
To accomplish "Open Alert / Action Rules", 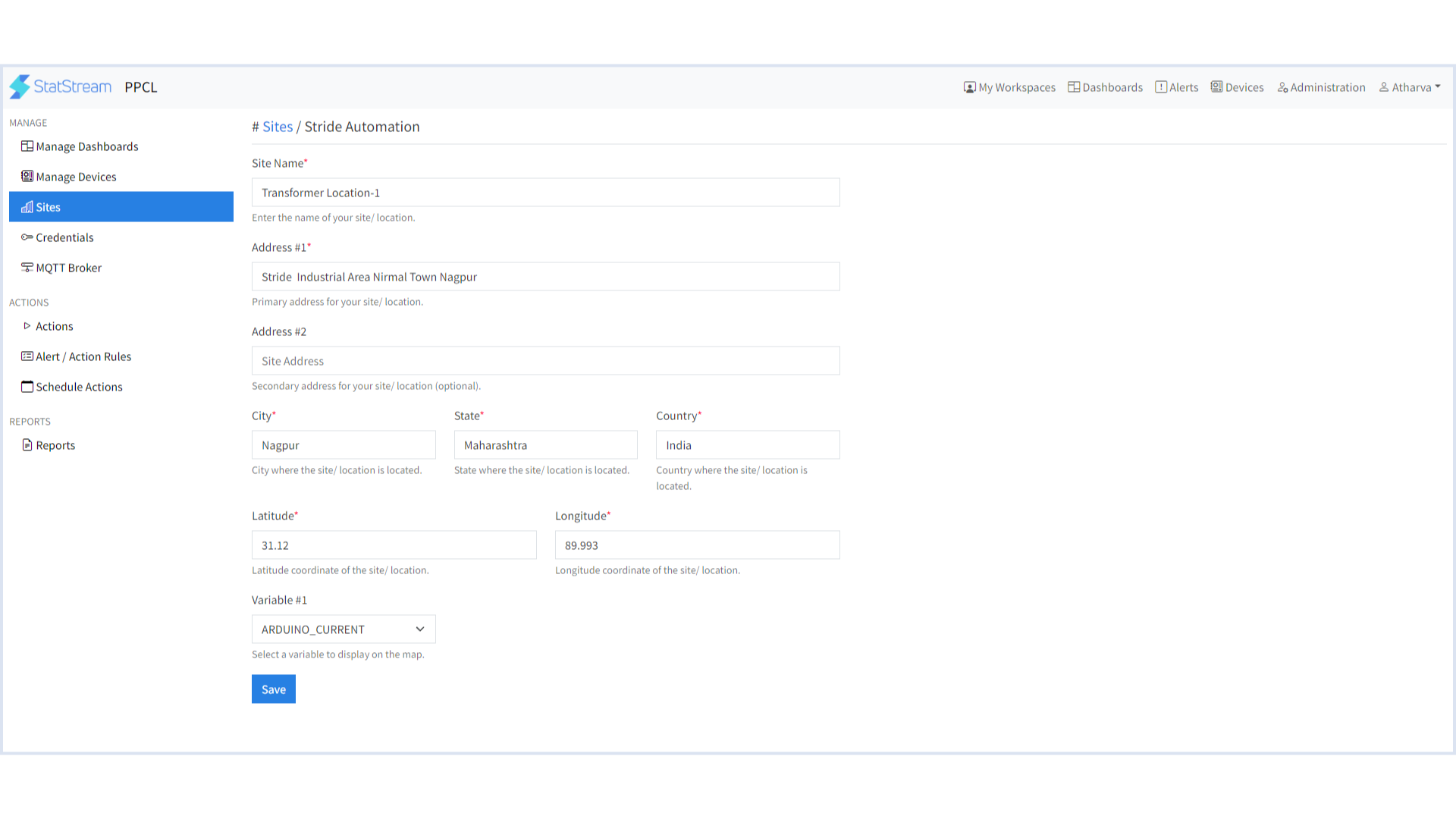I will point(77,356).
